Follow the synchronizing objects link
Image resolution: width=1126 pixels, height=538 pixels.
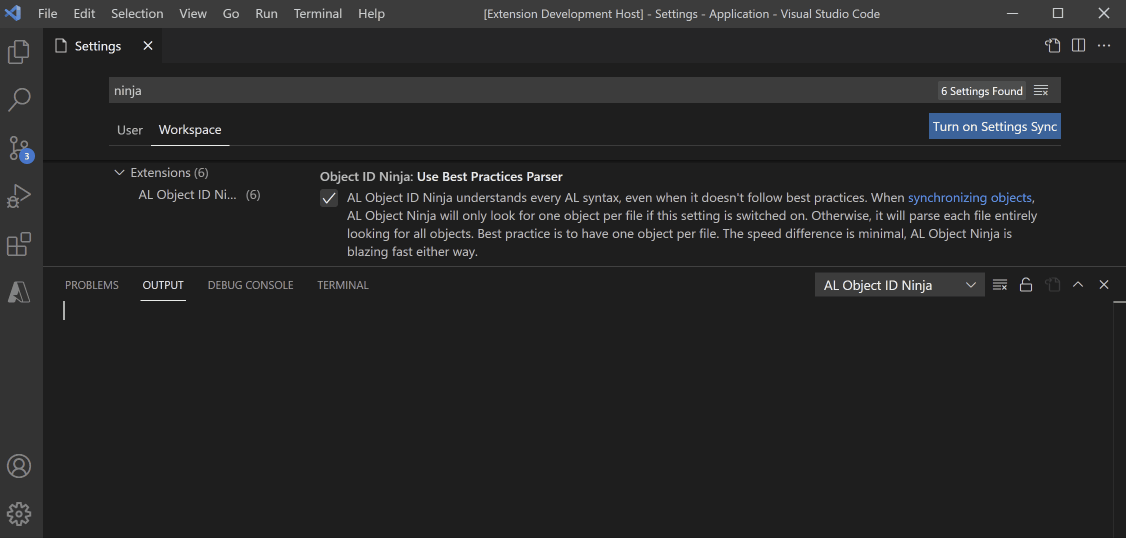(971, 198)
